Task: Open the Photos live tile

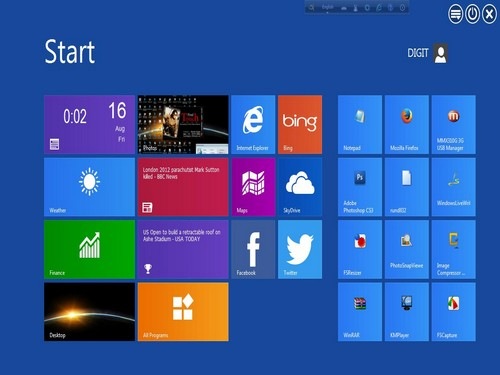Action: (x=183, y=124)
